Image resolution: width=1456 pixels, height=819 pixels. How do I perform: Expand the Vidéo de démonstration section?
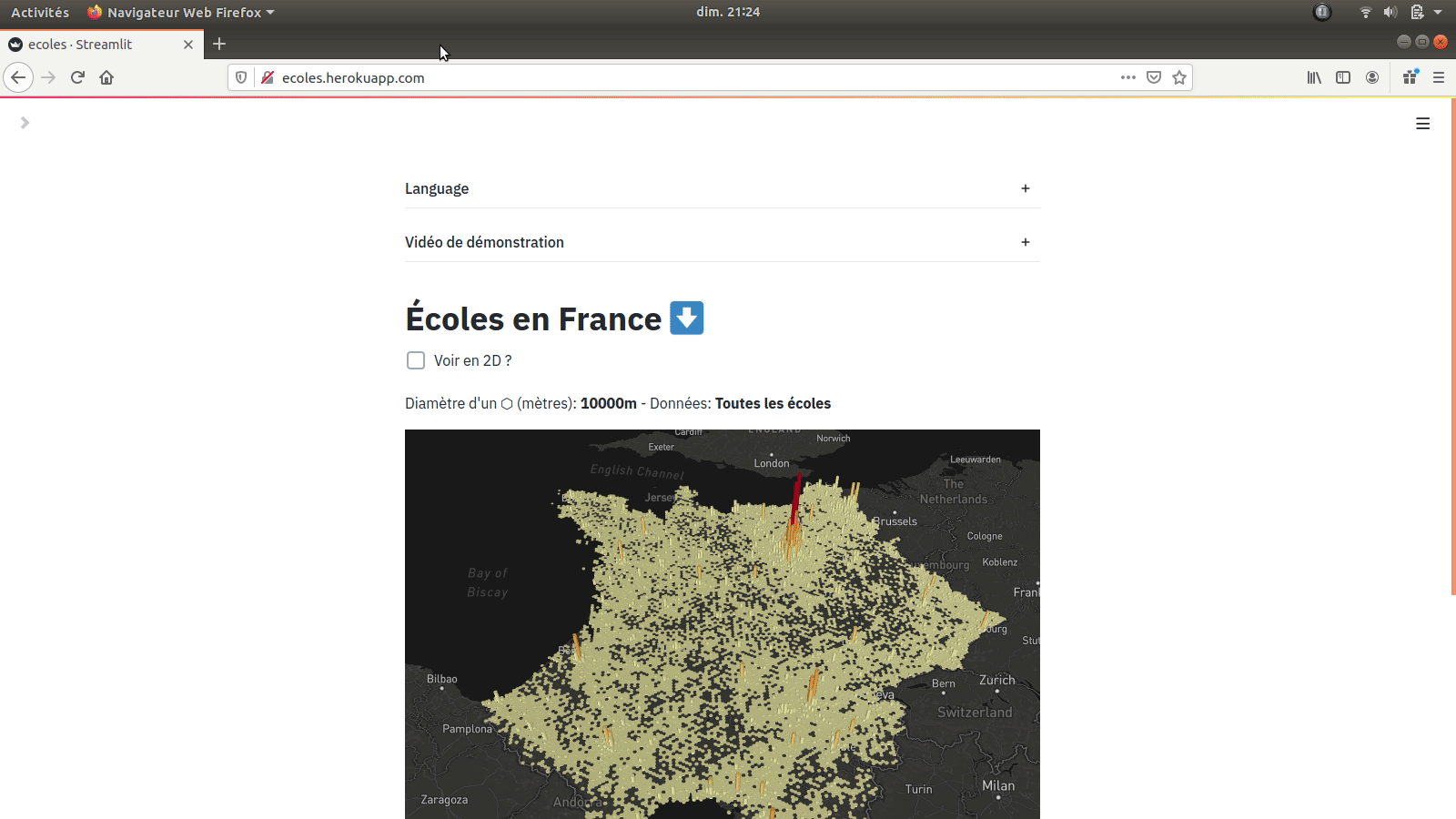point(723,242)
